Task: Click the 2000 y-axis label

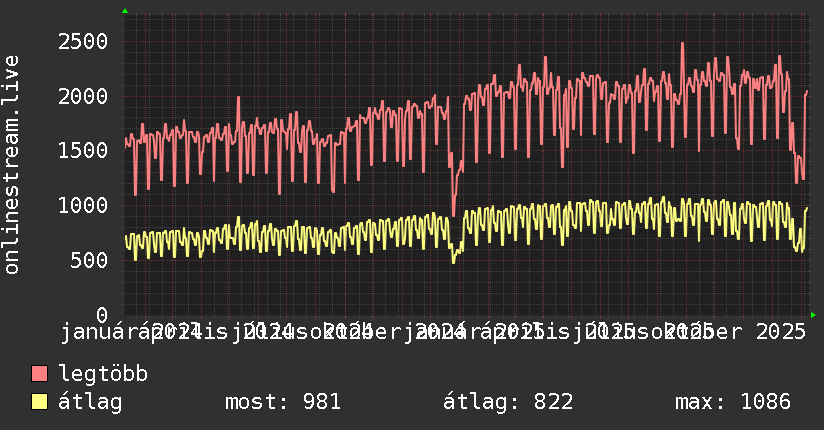Action: click(83, 96)
